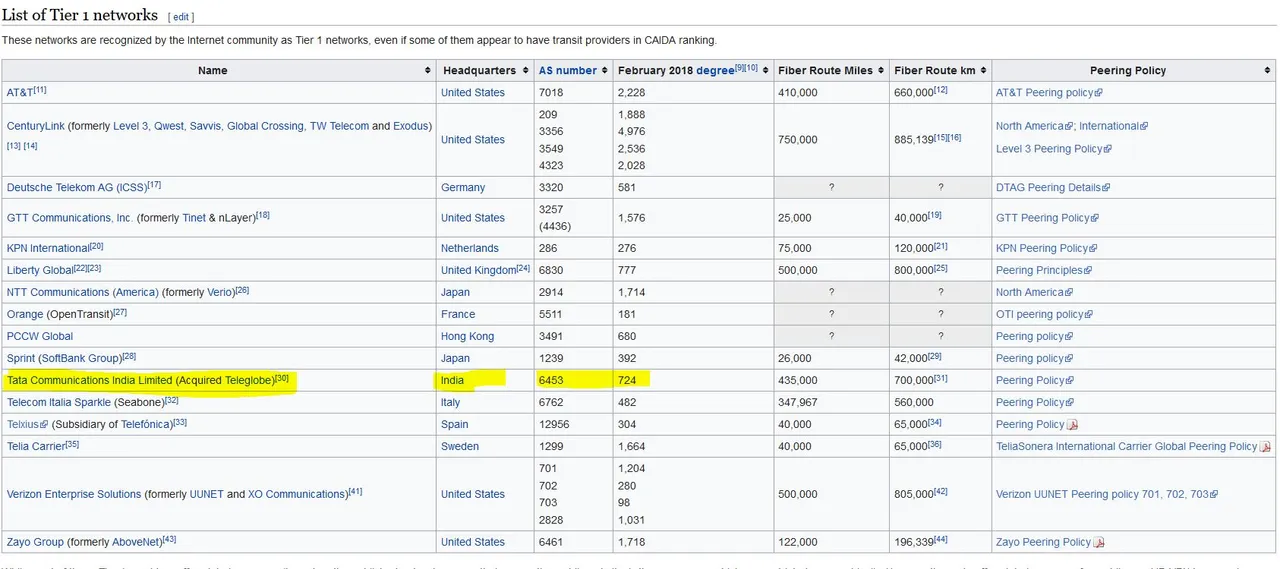Screen dimensions: 1280x569
Task: Open Sweden headquarters link
Action: [x=460, y=447]
